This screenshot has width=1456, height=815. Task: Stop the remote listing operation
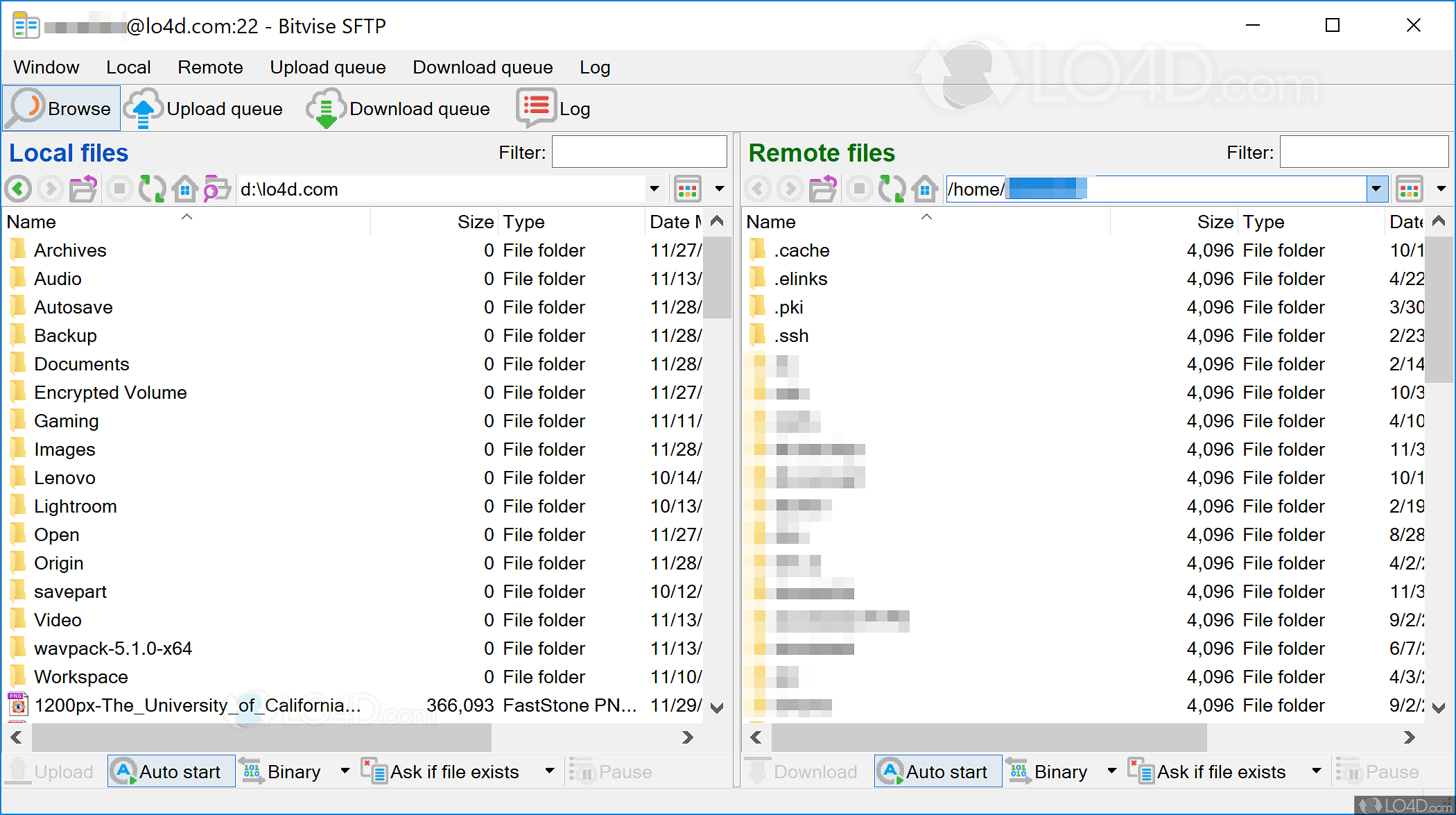click(860, 189)
